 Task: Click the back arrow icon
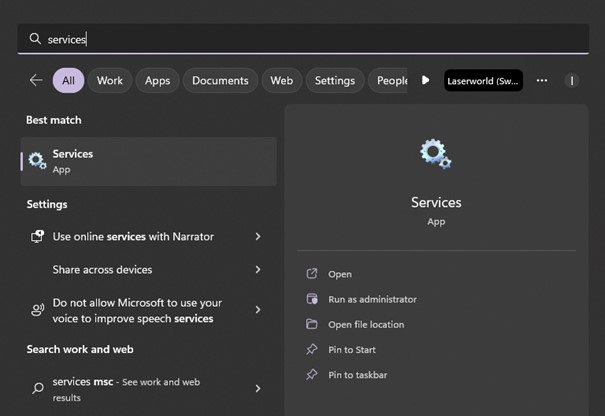[x=36, y=80]
